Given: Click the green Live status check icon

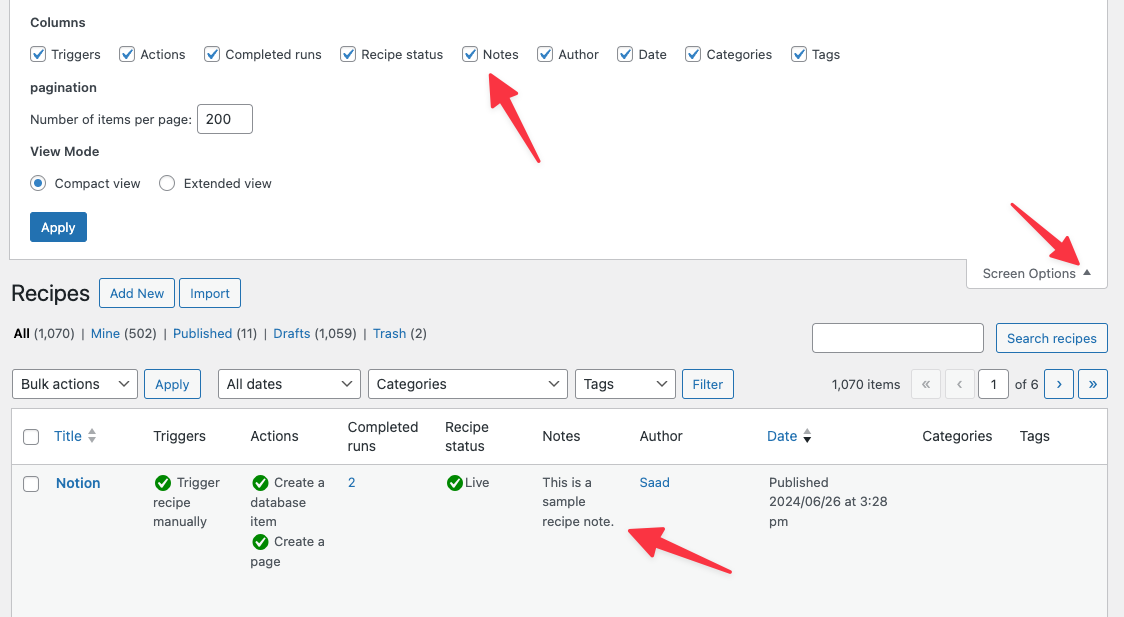Looking at the screenshot, I should click(455, 483).
